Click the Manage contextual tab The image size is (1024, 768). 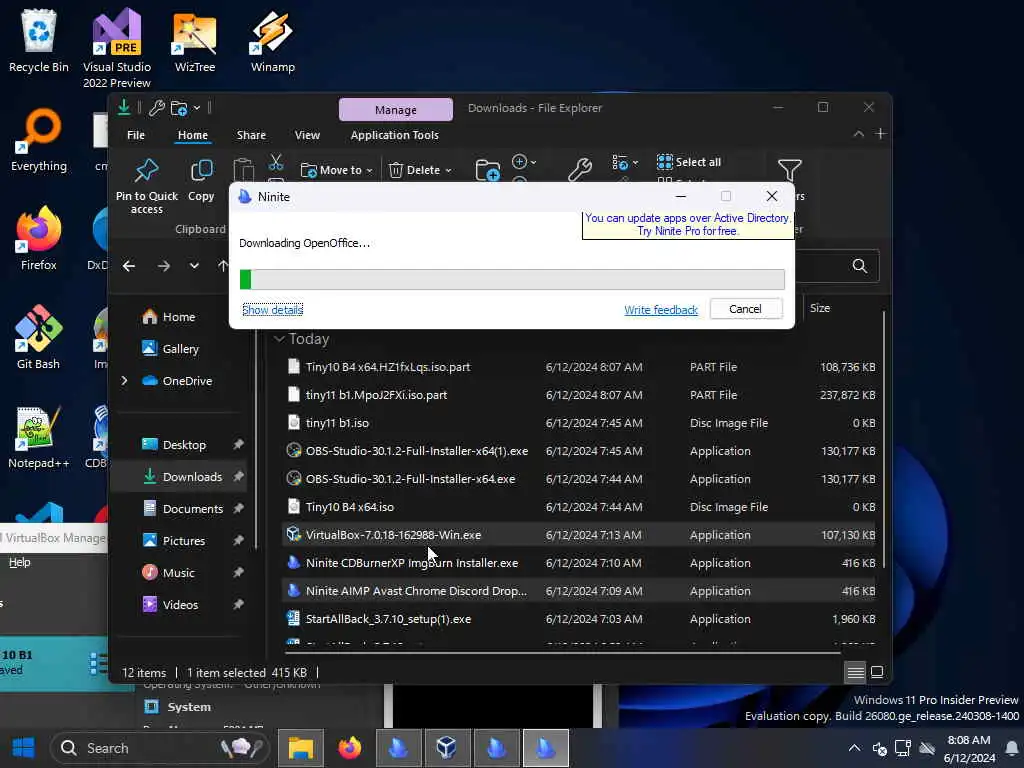[x=396, y=110]
